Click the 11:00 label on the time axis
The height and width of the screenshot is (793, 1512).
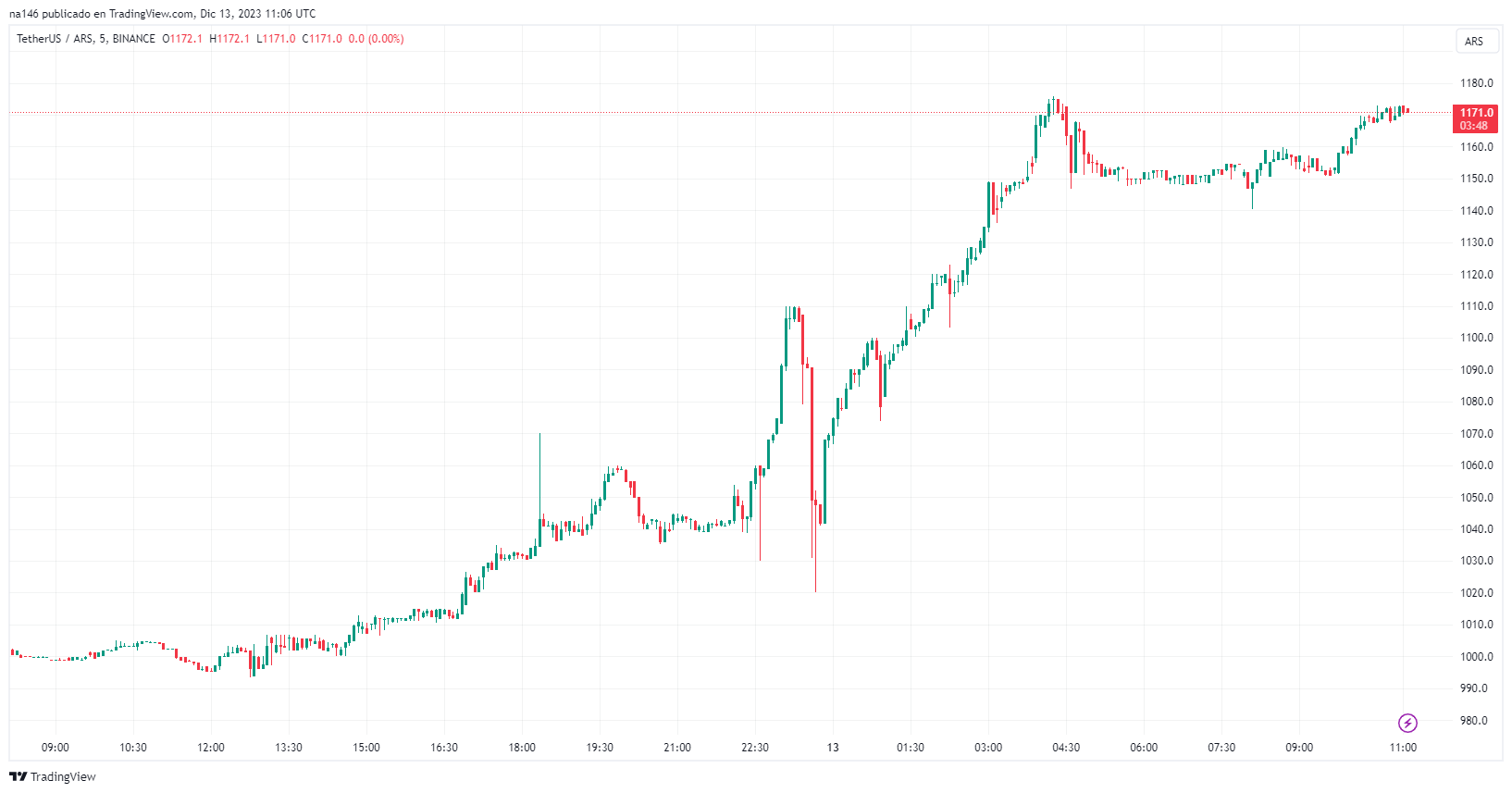(1403, 748)
